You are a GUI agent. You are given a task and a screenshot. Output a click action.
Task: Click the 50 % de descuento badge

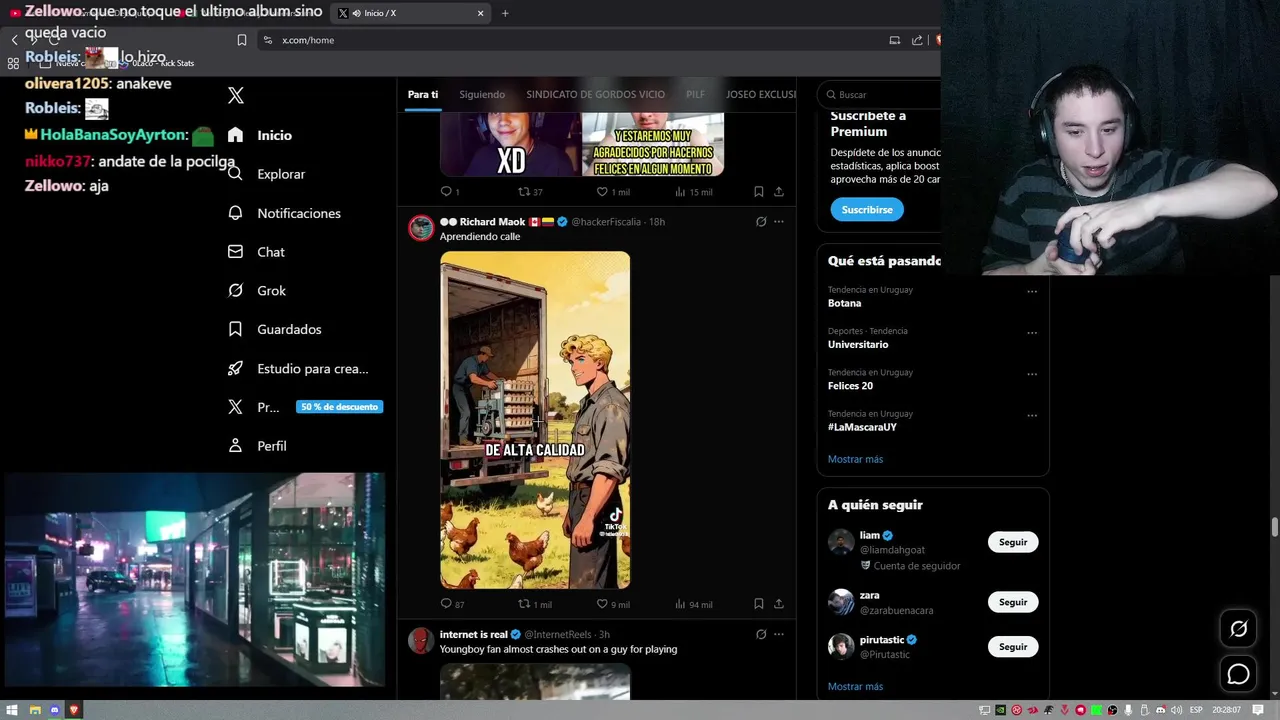pos(339,407)
